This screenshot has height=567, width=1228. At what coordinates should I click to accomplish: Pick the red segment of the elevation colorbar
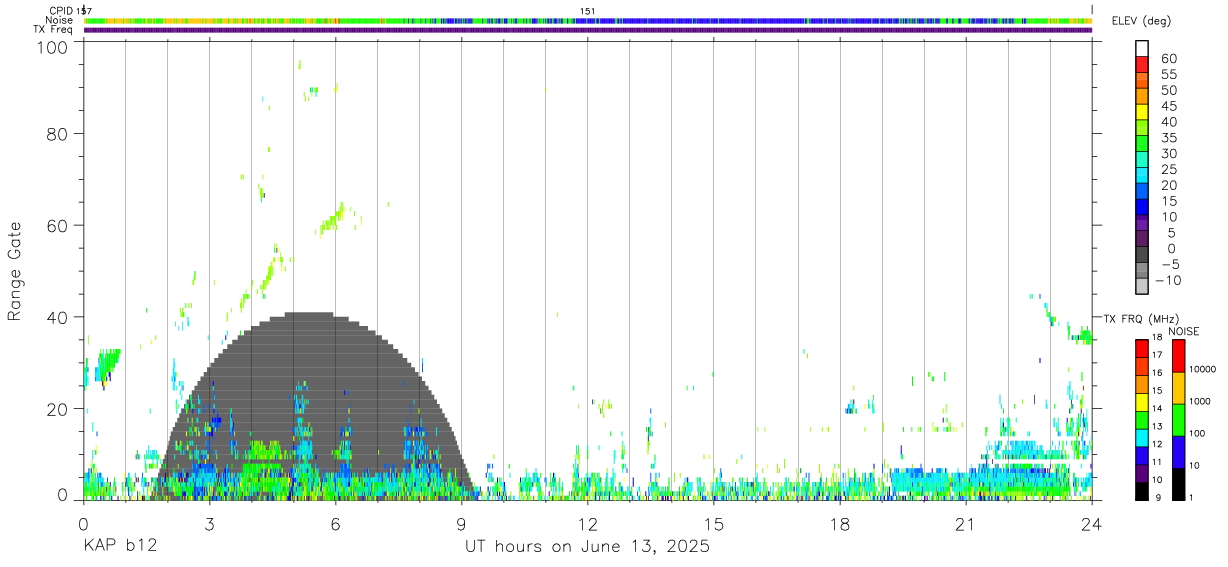1142,64
